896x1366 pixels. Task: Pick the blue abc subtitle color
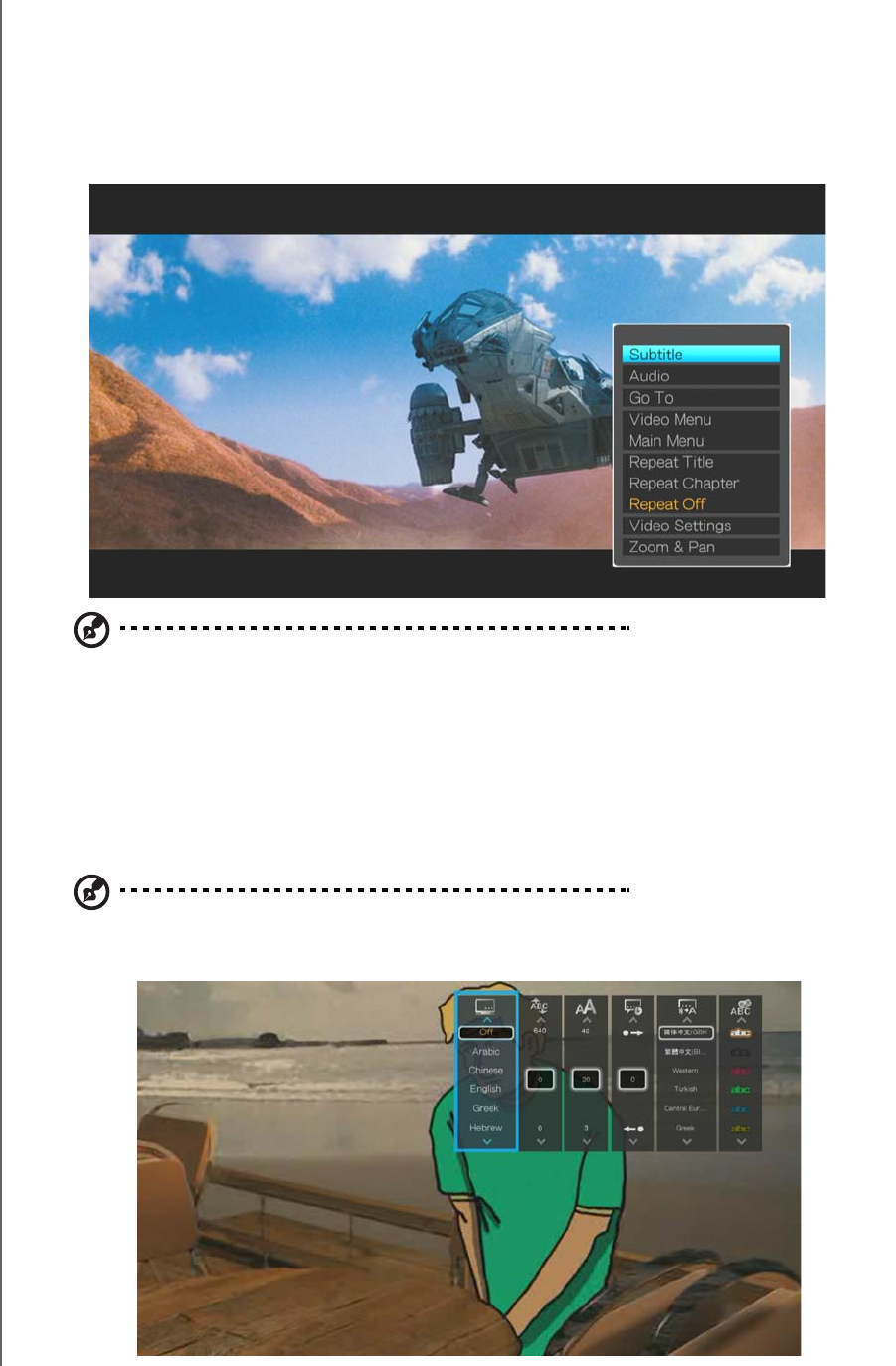741,1109
